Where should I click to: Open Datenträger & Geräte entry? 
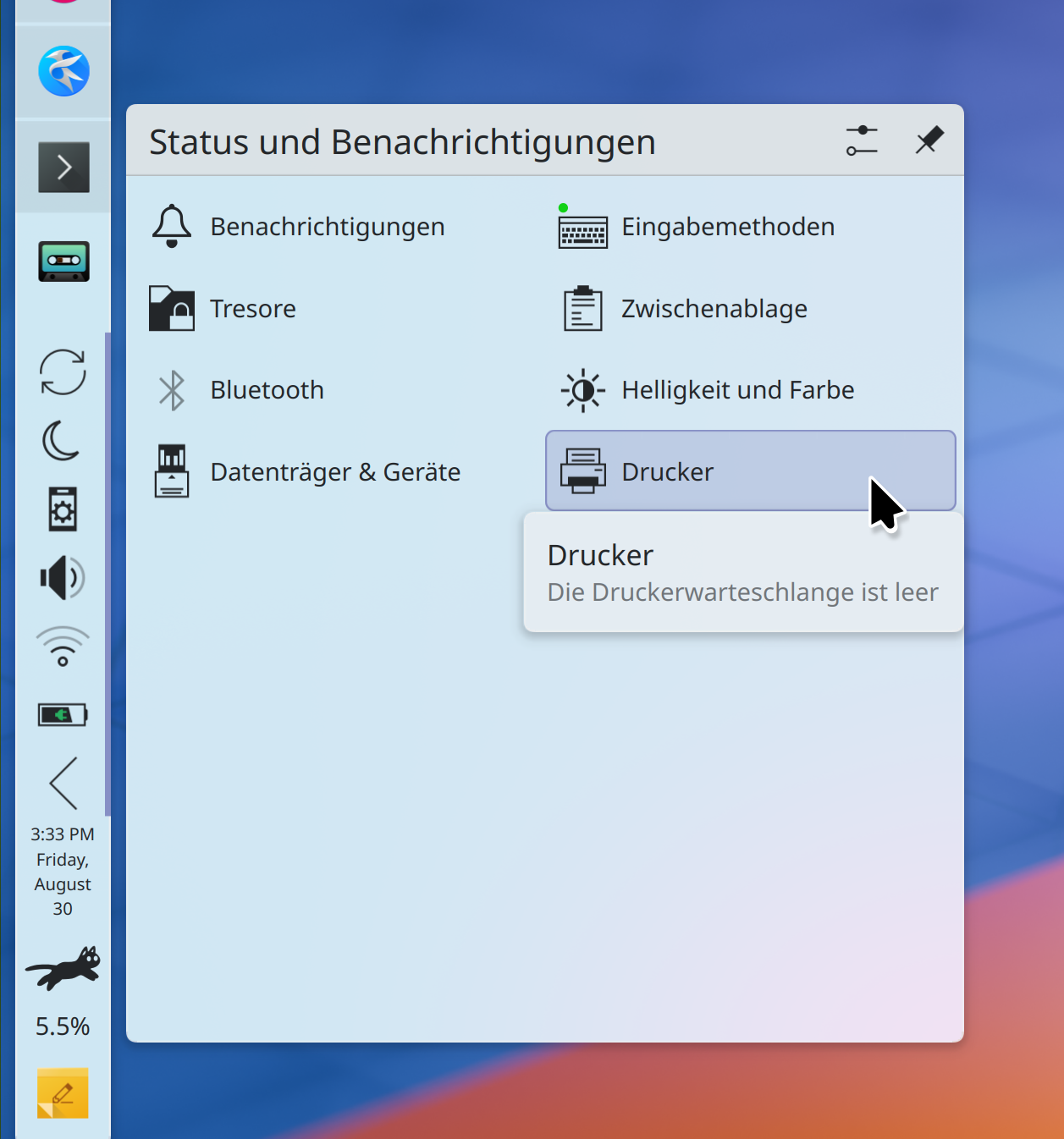(x=334, y=472)
